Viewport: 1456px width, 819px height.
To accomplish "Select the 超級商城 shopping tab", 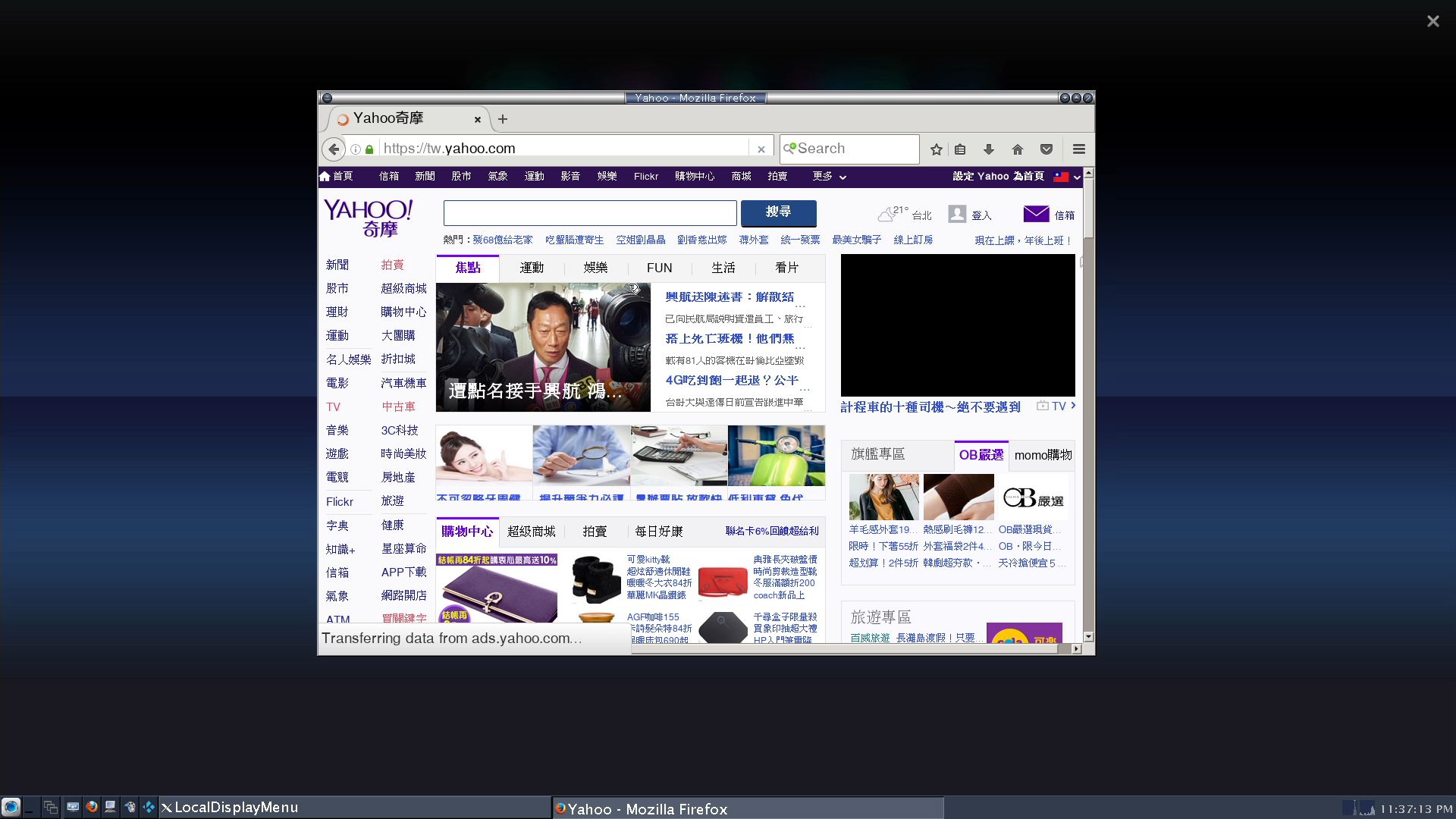I will coord(532,532).
